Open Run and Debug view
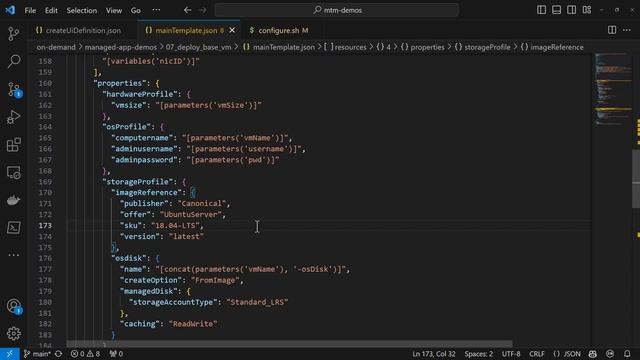 tap(14, 117)
